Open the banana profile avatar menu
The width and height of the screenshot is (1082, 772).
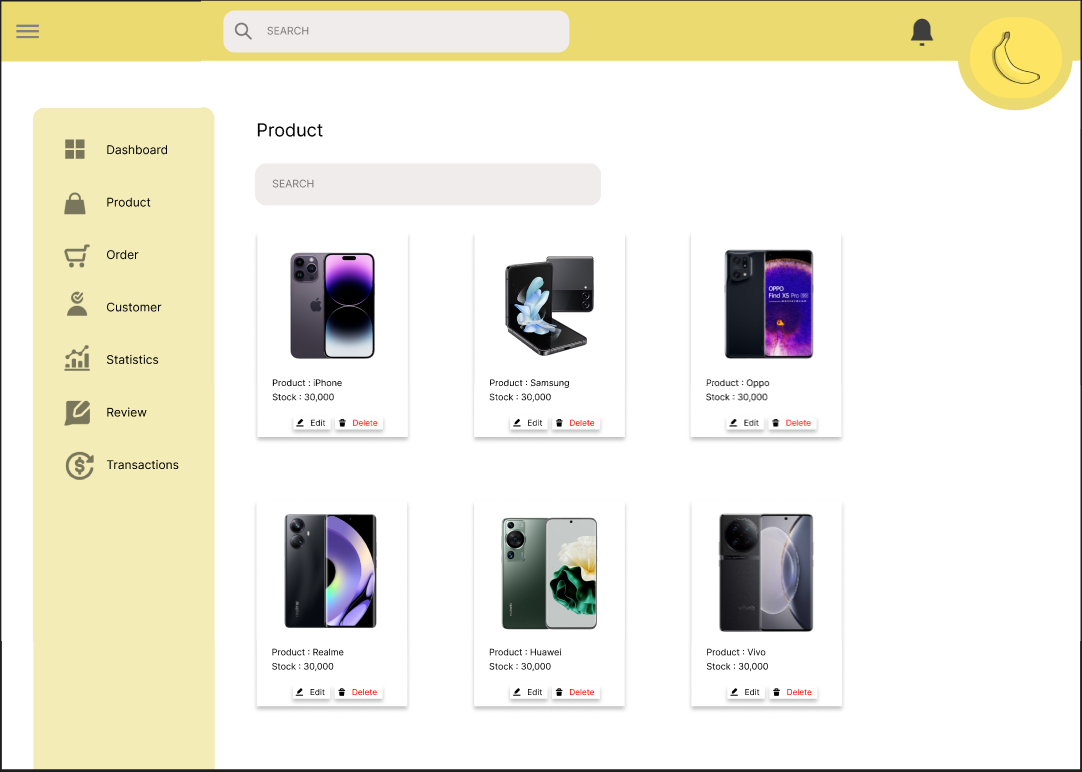(x=1014, y=60)
